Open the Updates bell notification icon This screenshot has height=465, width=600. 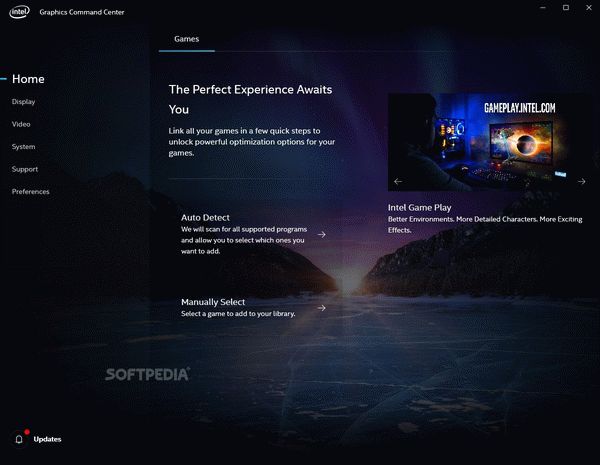pyautogui.click(x=19, y=439)
